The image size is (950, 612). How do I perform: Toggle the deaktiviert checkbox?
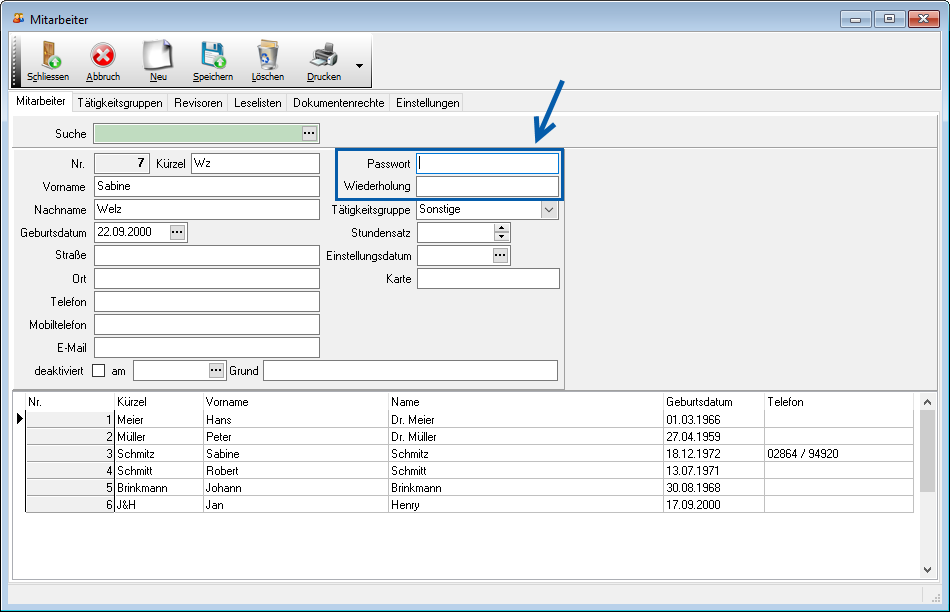coord(98,371)
